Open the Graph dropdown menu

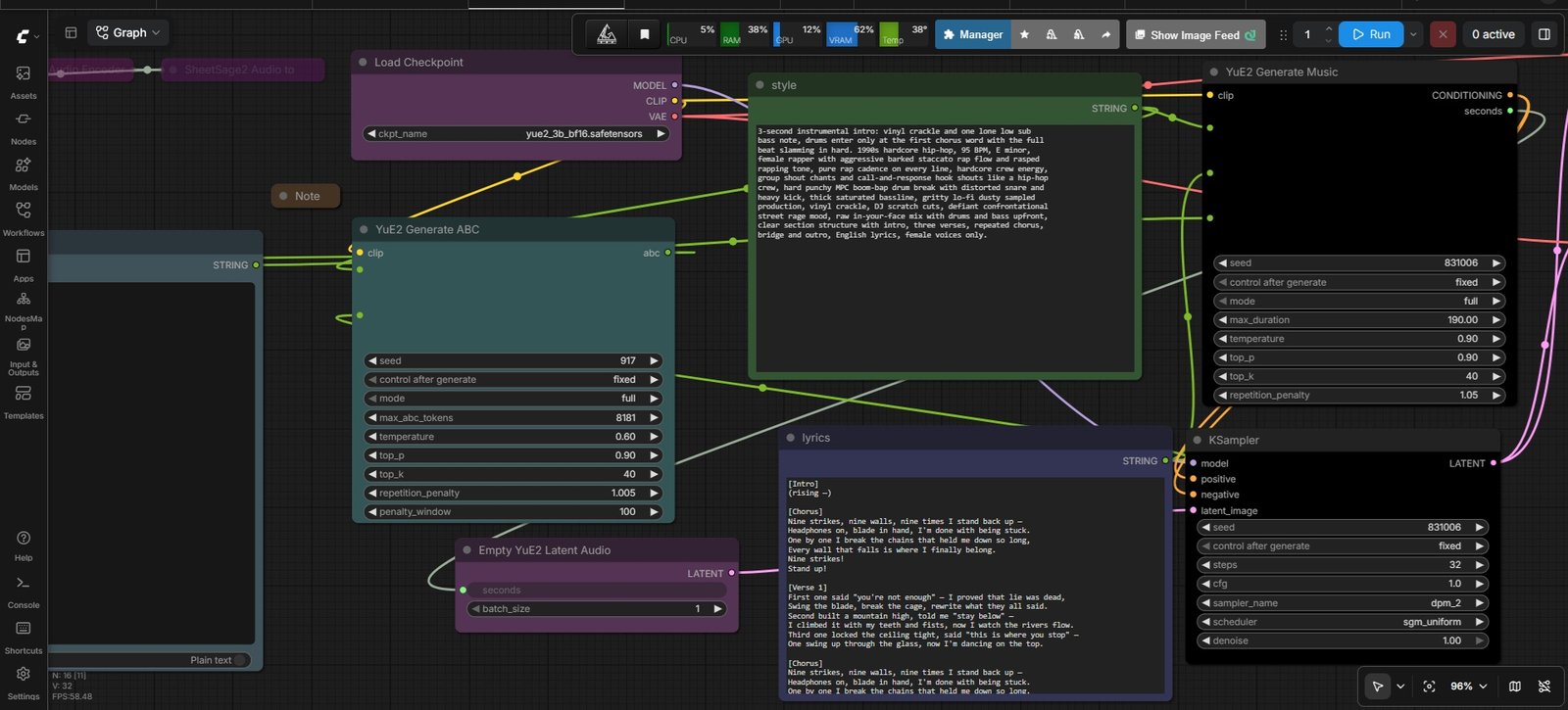(x=128, y=32)
